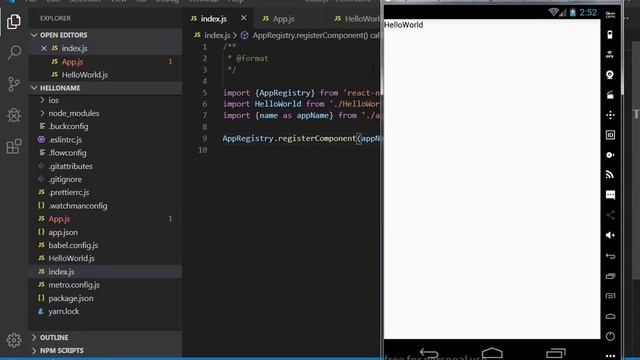
Task: Open the Search view in activity bar
Action: point(14,52)
